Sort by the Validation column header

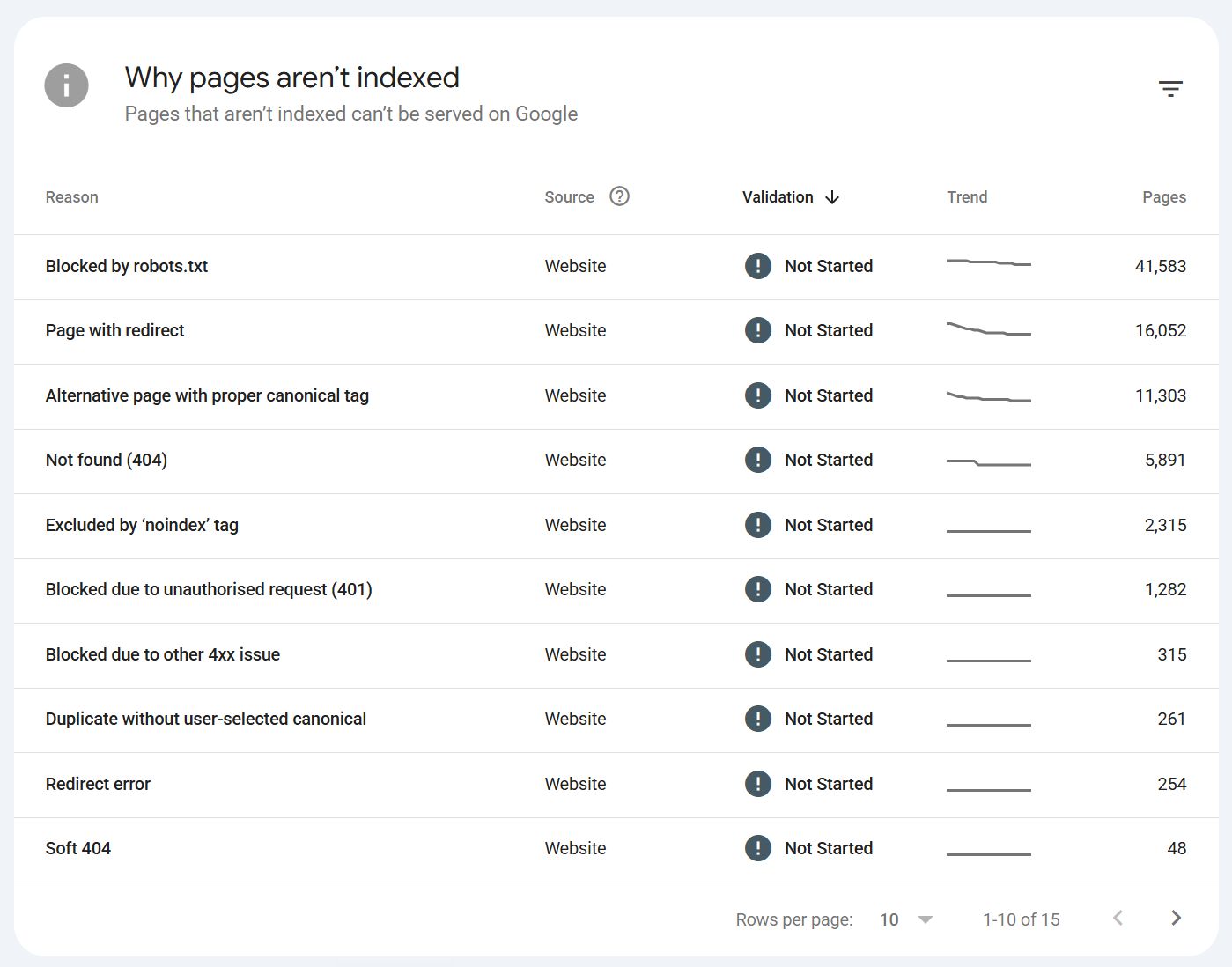click(778, 197)
